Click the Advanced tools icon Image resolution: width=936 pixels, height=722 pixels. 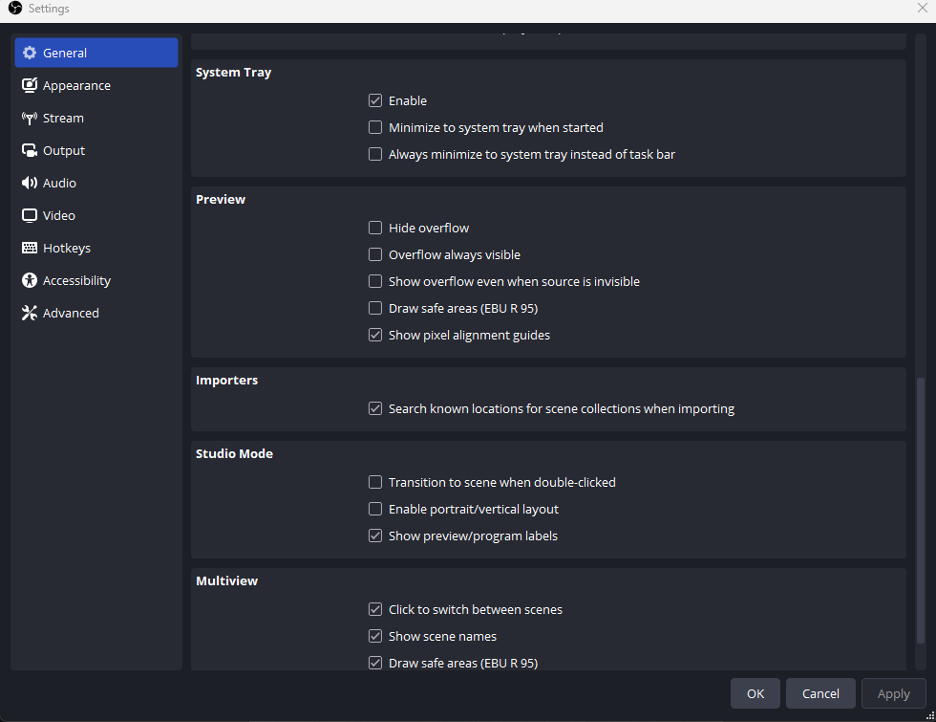(x=29, y=313)
